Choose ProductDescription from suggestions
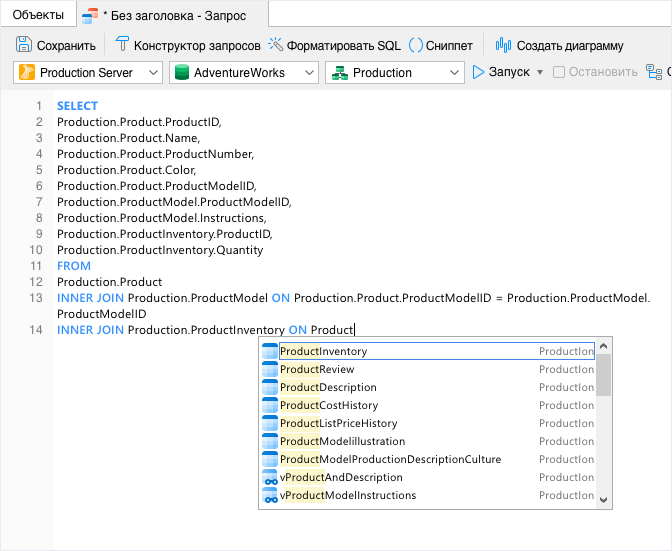This screenshot has width=672, height=551. tap(437, 387)
